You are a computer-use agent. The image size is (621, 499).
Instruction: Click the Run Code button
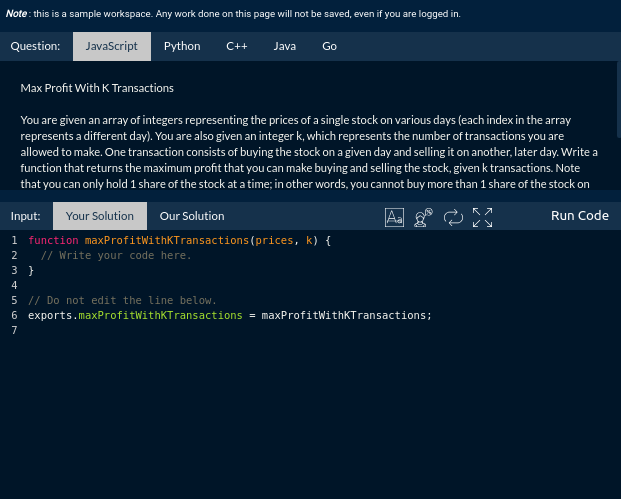(x=580, y=216)
